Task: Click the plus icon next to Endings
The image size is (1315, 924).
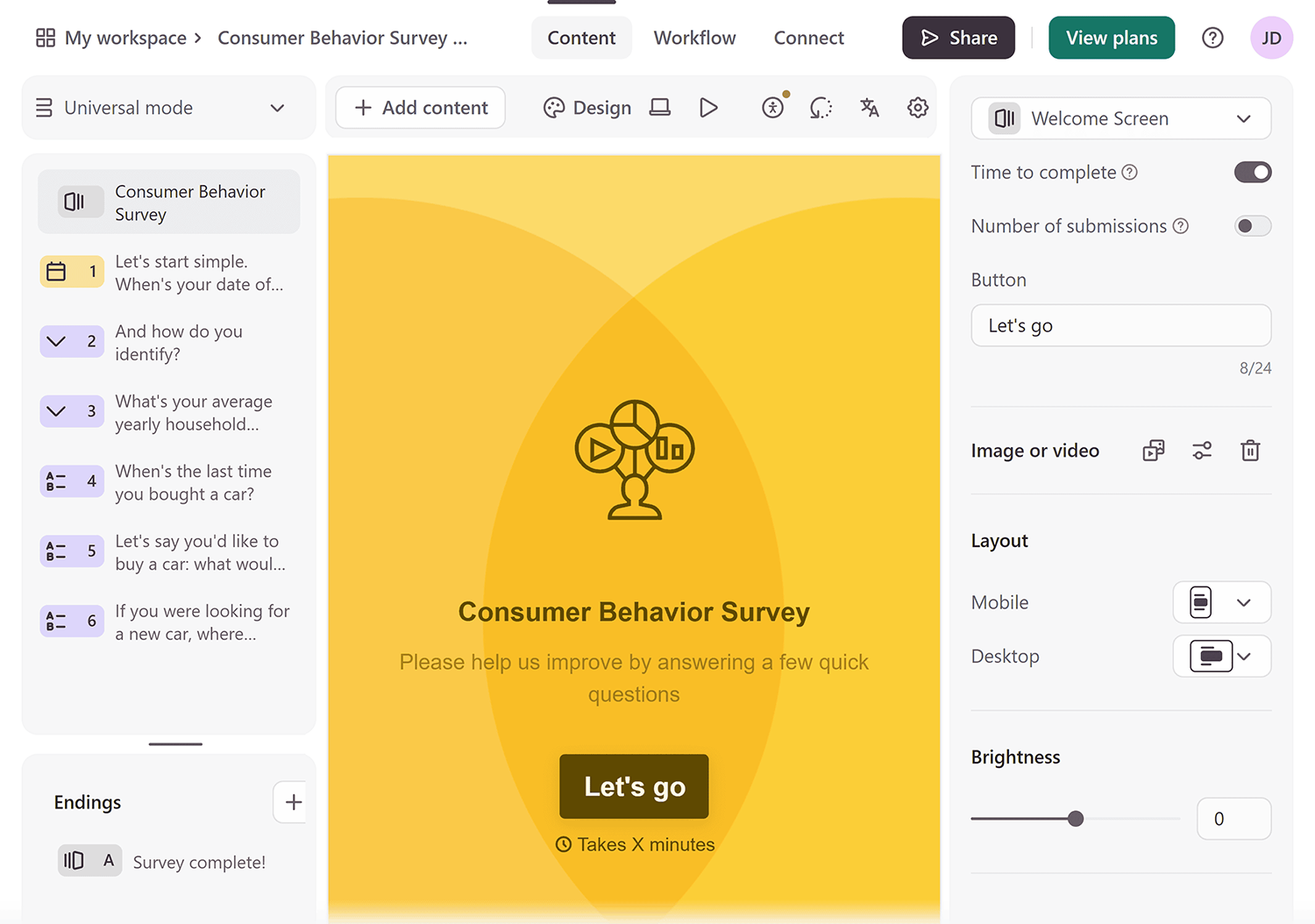Action: coord(294,802)
